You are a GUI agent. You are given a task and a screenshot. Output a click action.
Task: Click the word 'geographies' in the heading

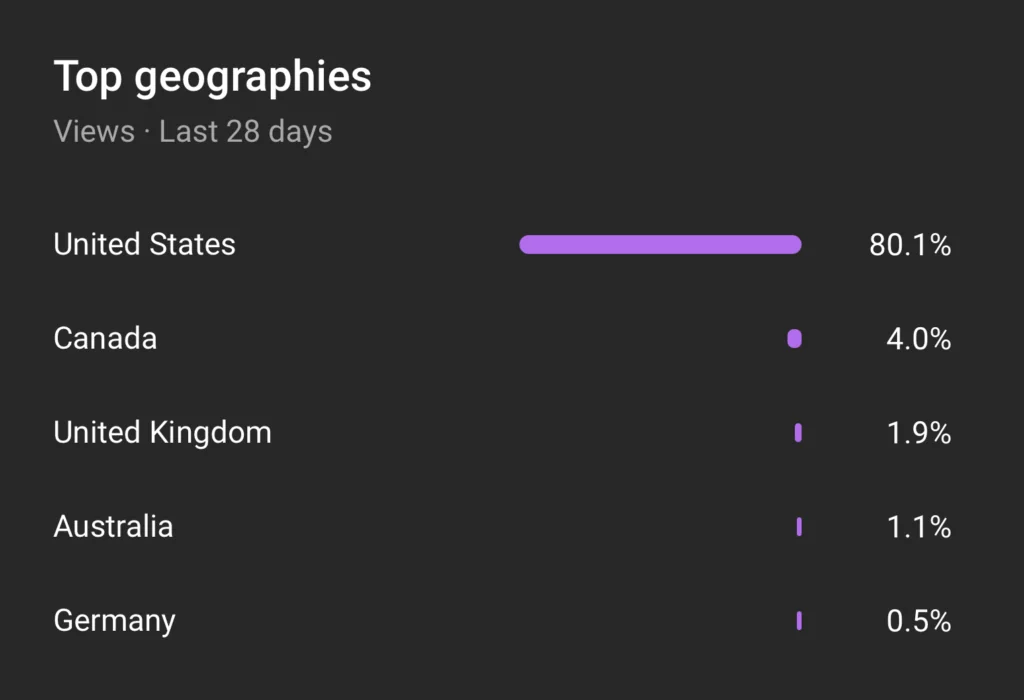tap(252, 78)
